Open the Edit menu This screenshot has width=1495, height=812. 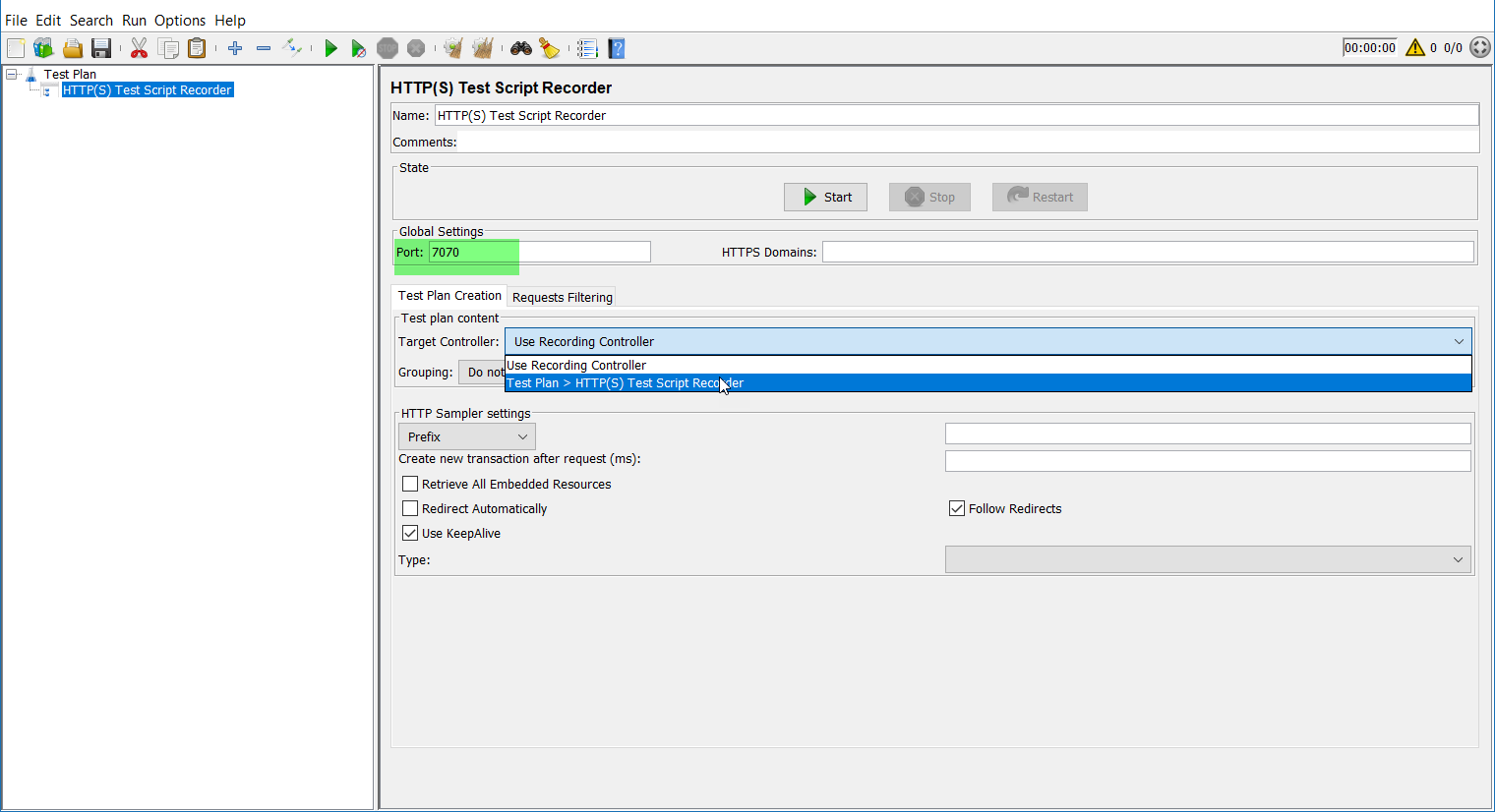tap(48, 20)
